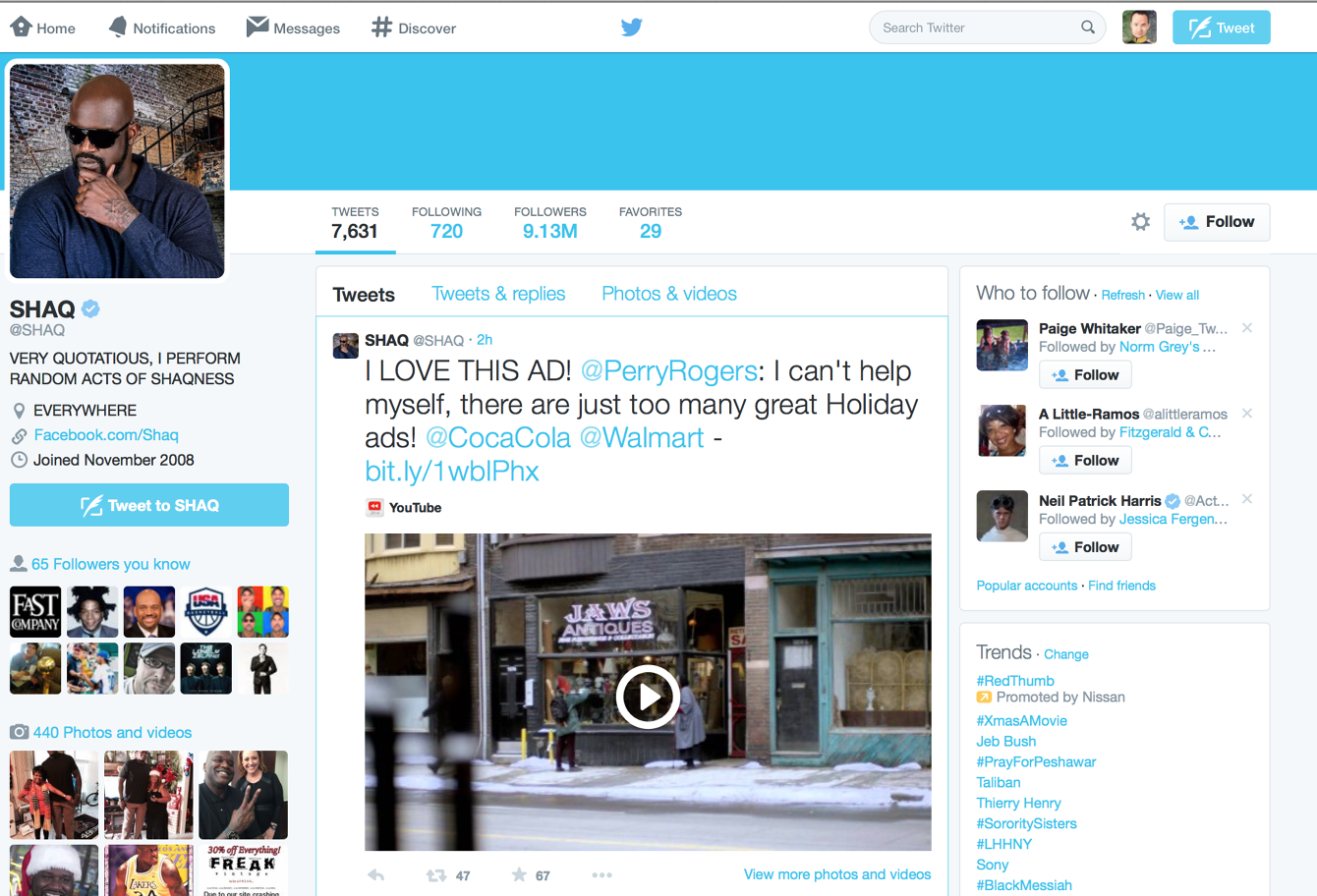Click the Tweet to SHAQ button

[x=149, y=505]
